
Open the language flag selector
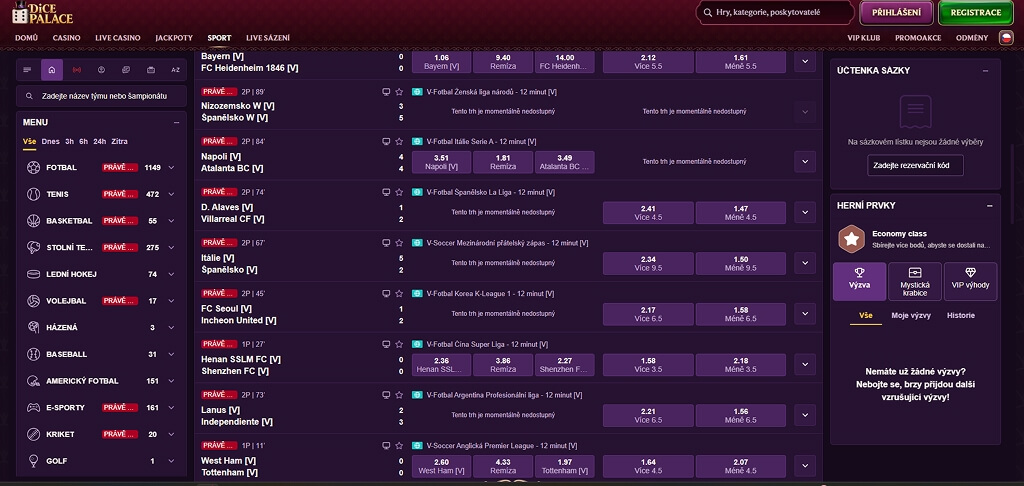1006,38
